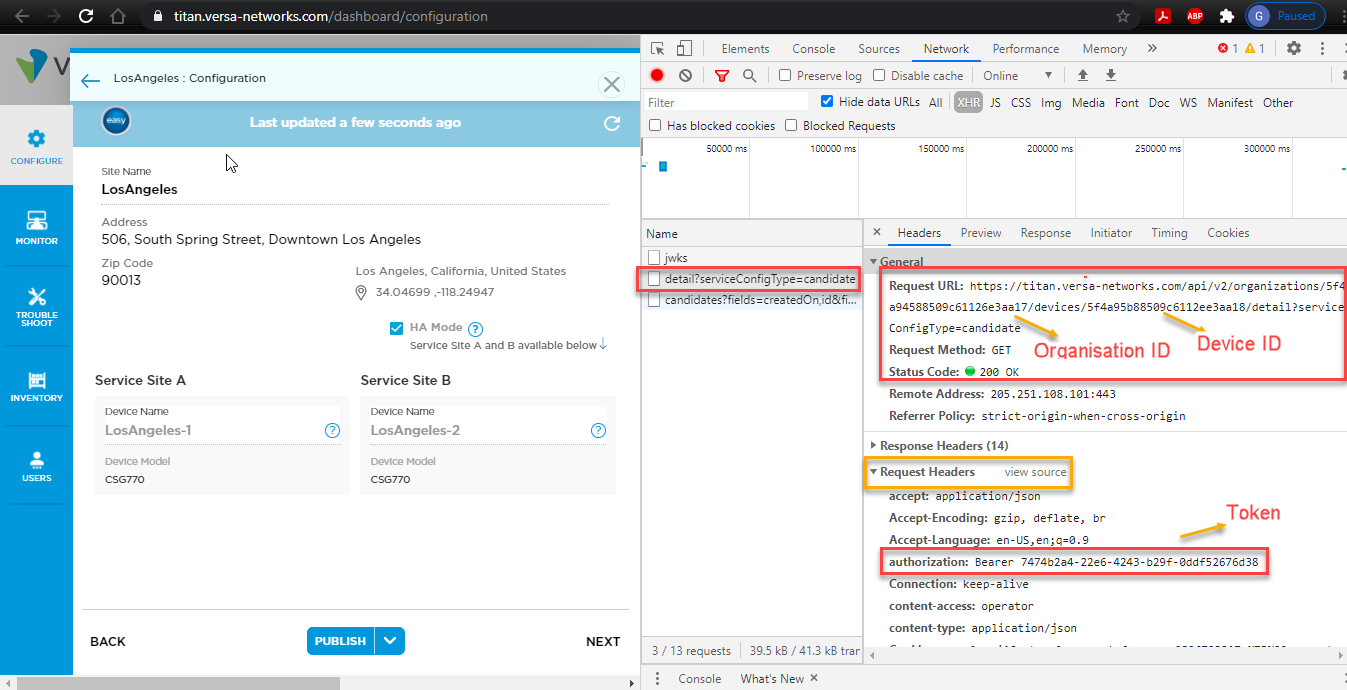This screenshot has width=1347, height=690.
Task: Uncheck the Hide data URLs checkbox
Action: click(827, 101)
